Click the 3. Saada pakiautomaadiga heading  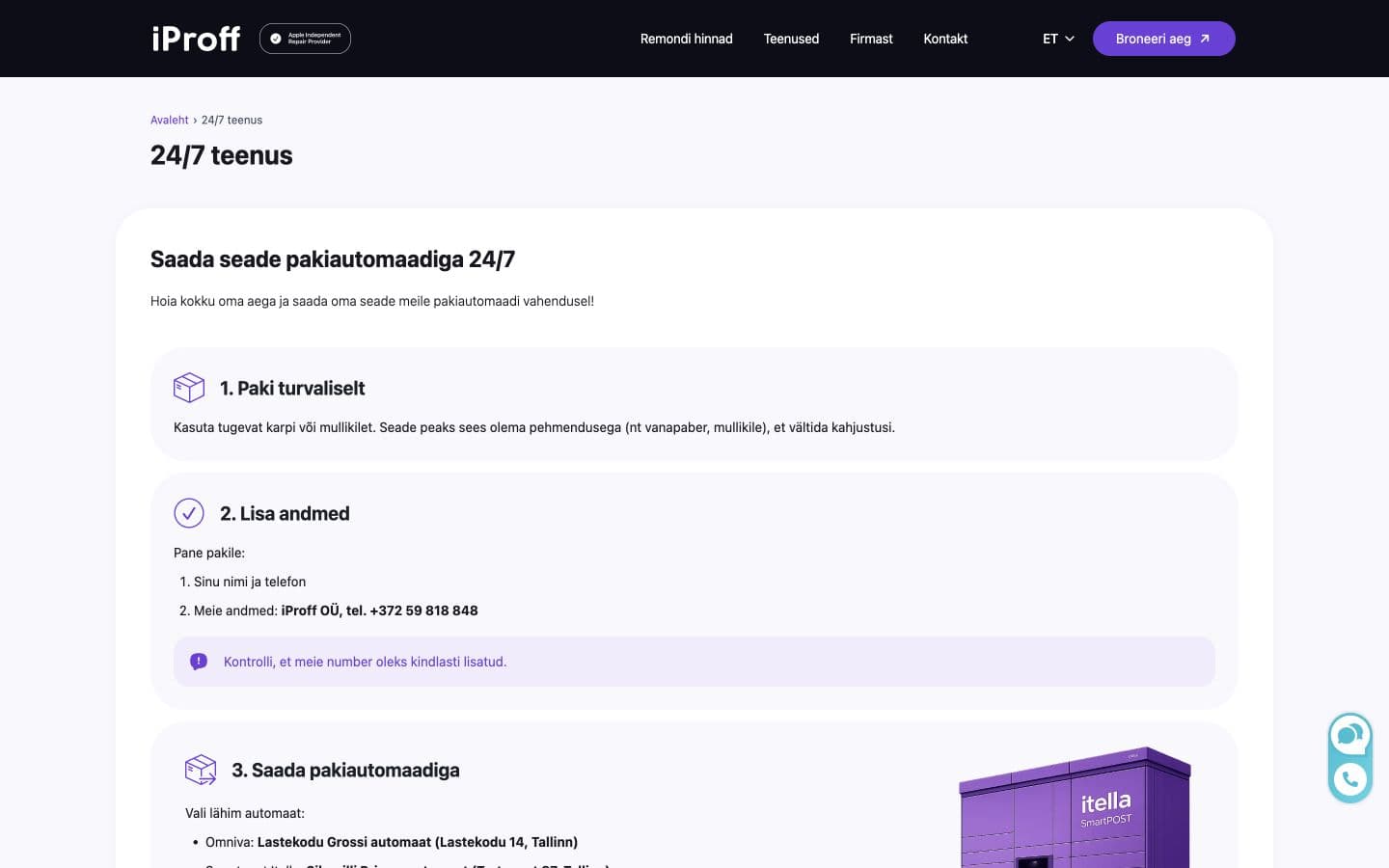345,770
